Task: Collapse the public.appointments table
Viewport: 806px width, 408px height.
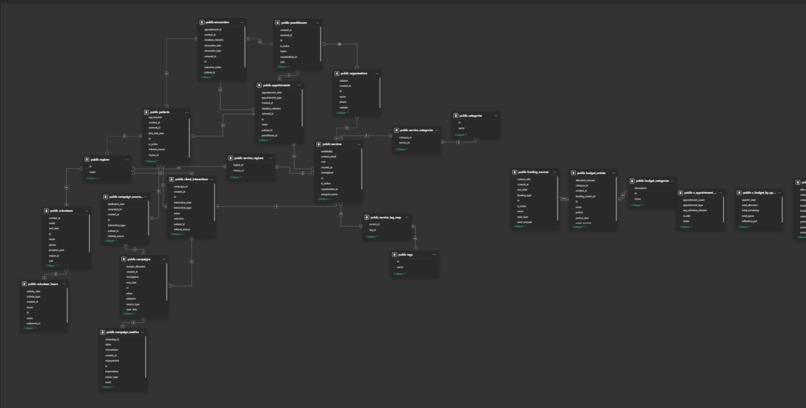Action: (264, 140)
